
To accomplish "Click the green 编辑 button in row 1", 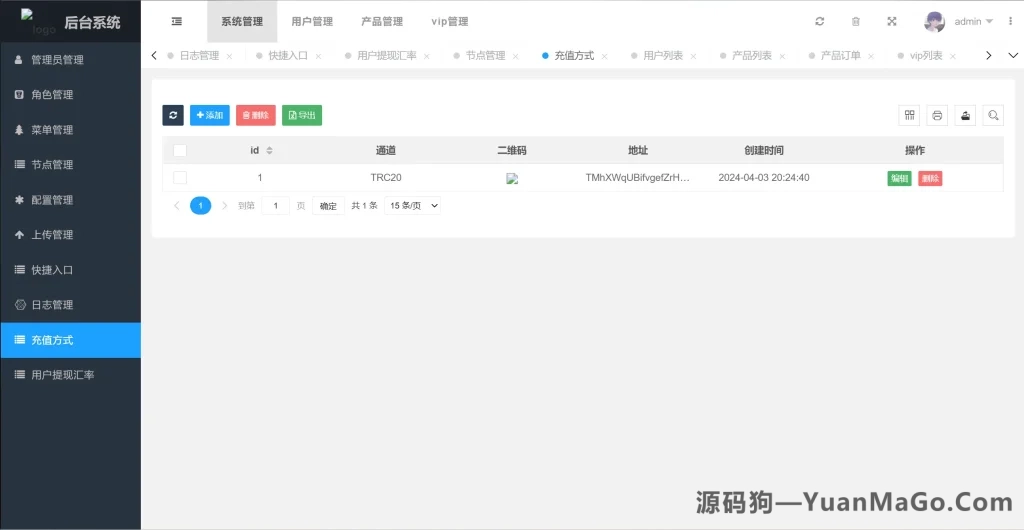I will click(x=899, y=178).
